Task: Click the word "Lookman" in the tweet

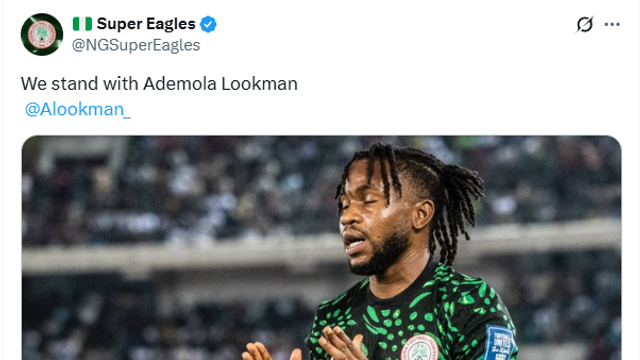Action: click(259, 84)
